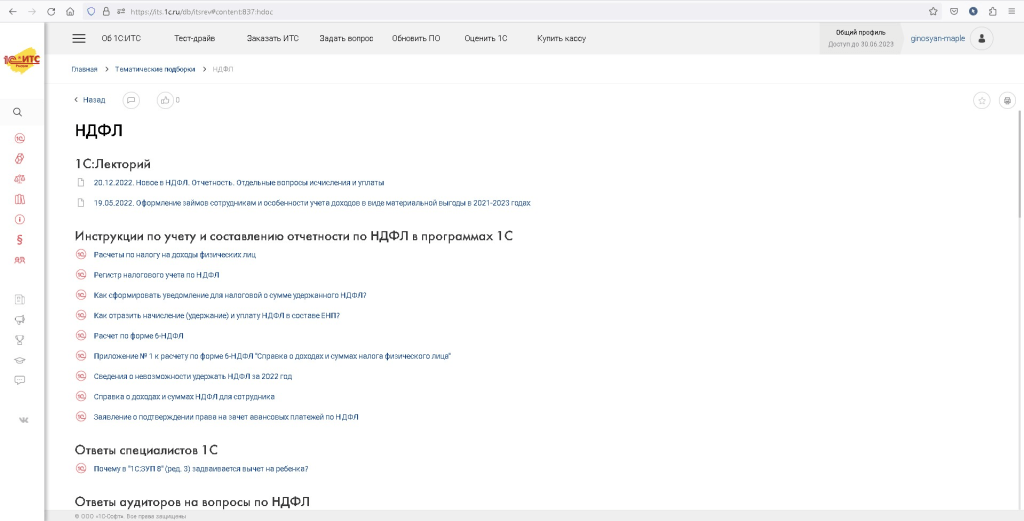Click the Тематические подборки breadcrumb
1024x521 pixels.
coord(155,69)
